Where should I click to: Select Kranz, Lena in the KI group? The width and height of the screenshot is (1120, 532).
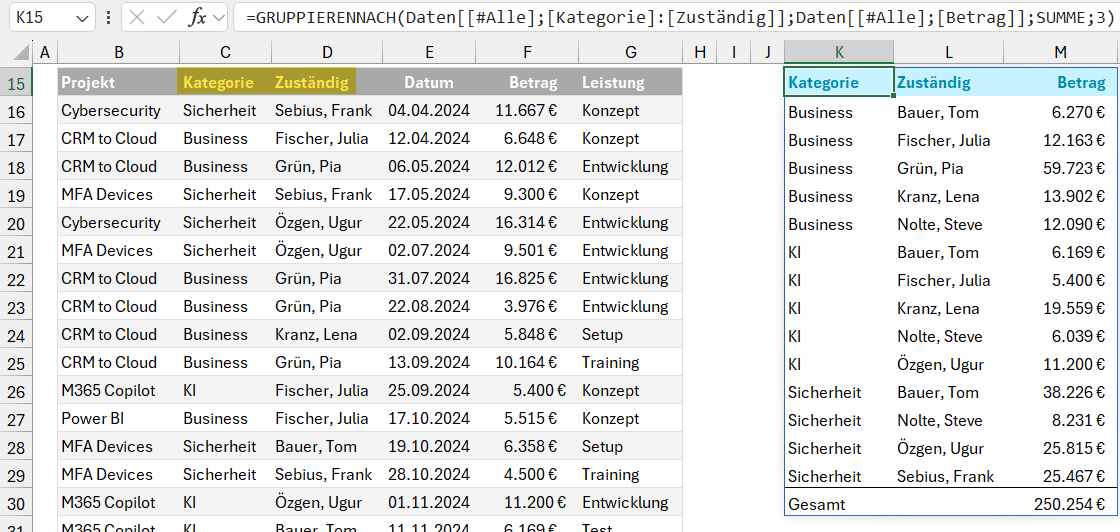pyautogui.click(x=949, y=308)
